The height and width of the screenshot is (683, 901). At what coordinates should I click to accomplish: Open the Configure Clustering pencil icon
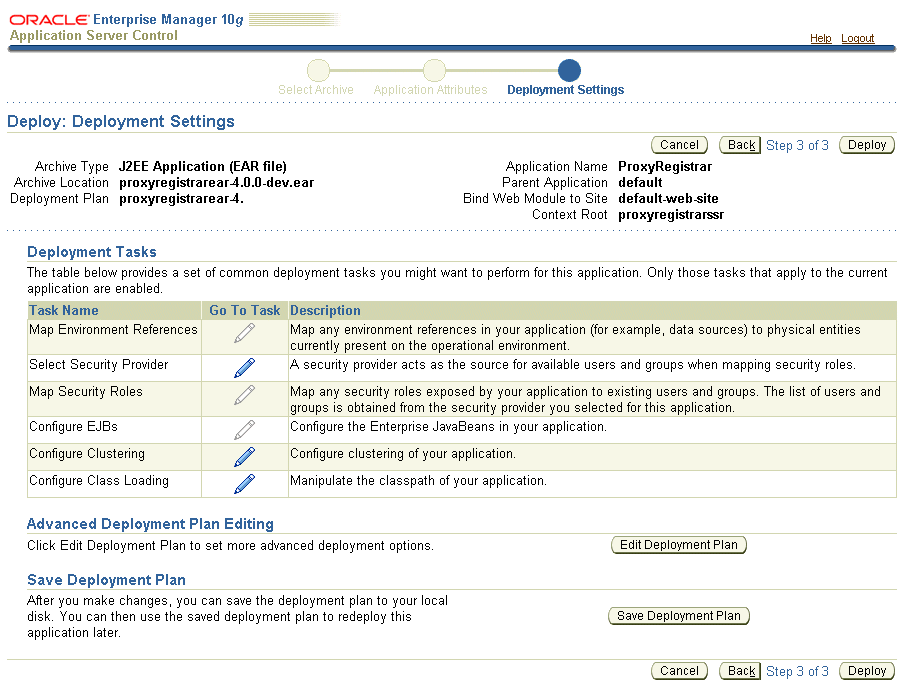point(243,457)
